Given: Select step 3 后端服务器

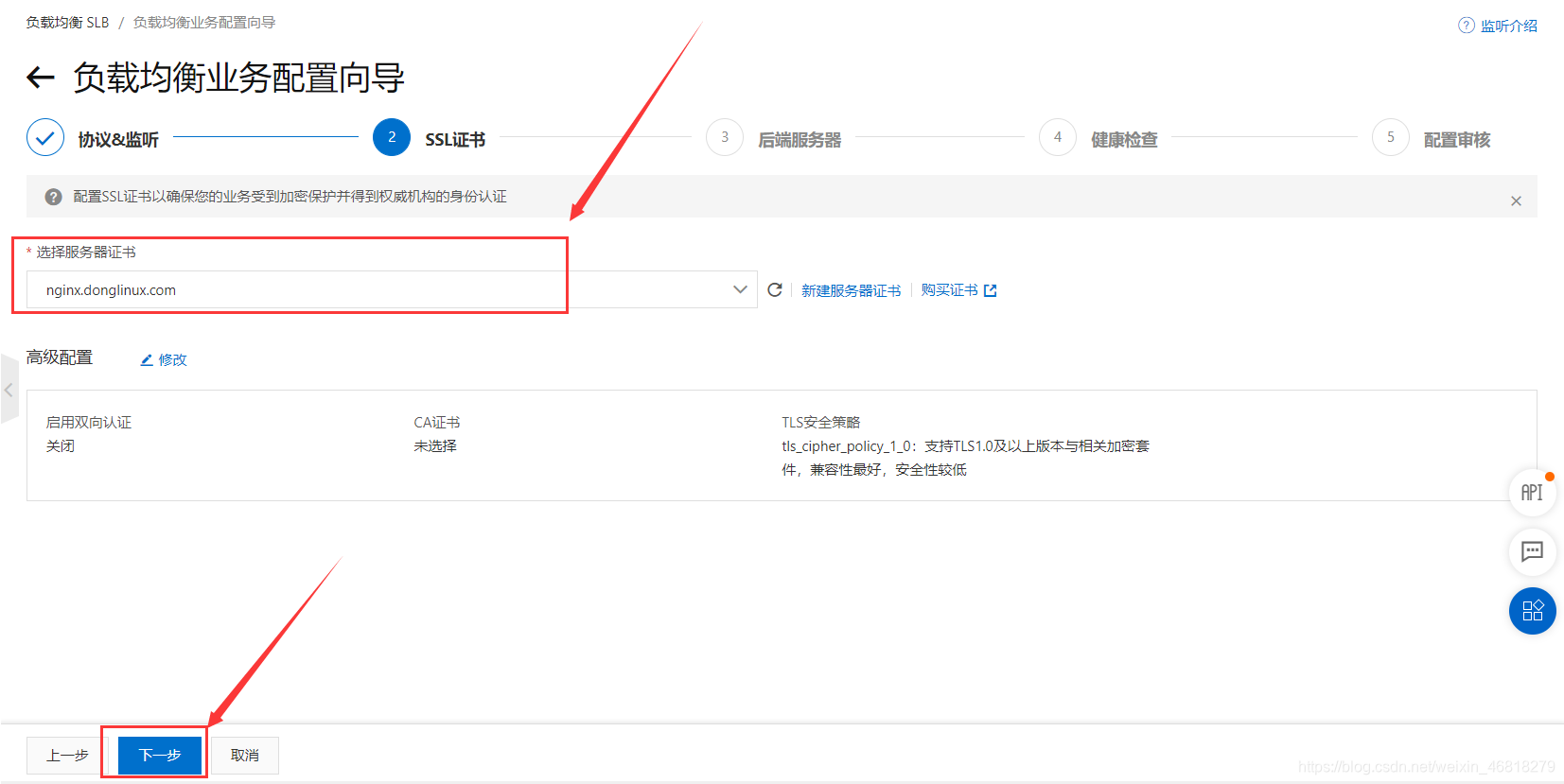Looking at the screenshot, I should [774, 138].
